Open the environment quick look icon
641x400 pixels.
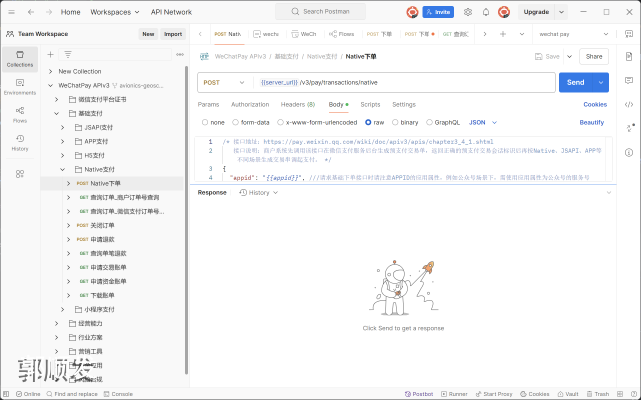click(629, 34)
